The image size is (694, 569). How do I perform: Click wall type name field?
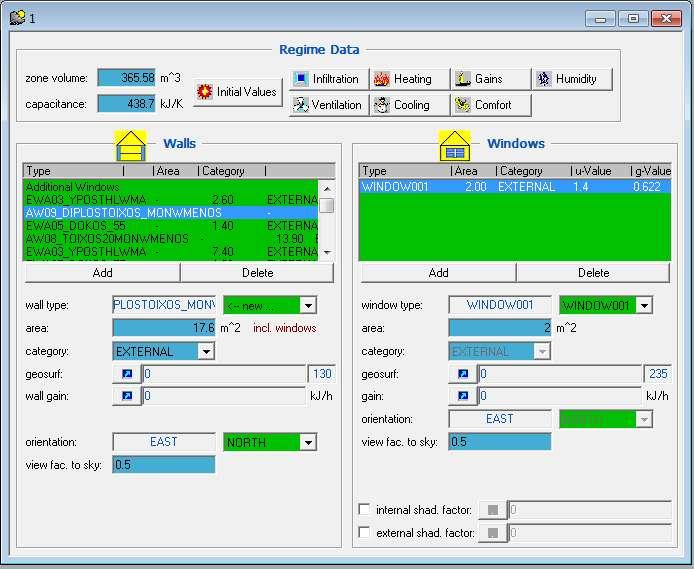pyautogui.click(x=164, y=305)
